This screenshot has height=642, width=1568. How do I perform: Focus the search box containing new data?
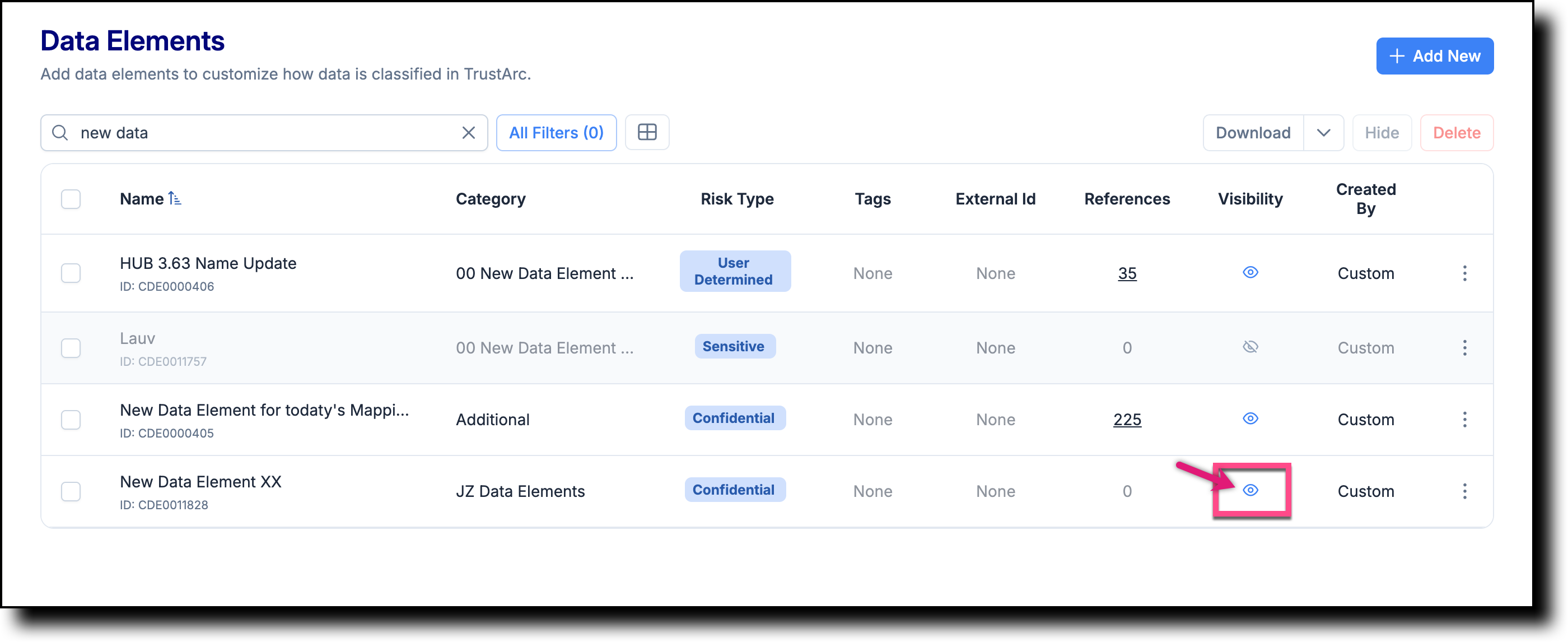(x=264, y=133)
